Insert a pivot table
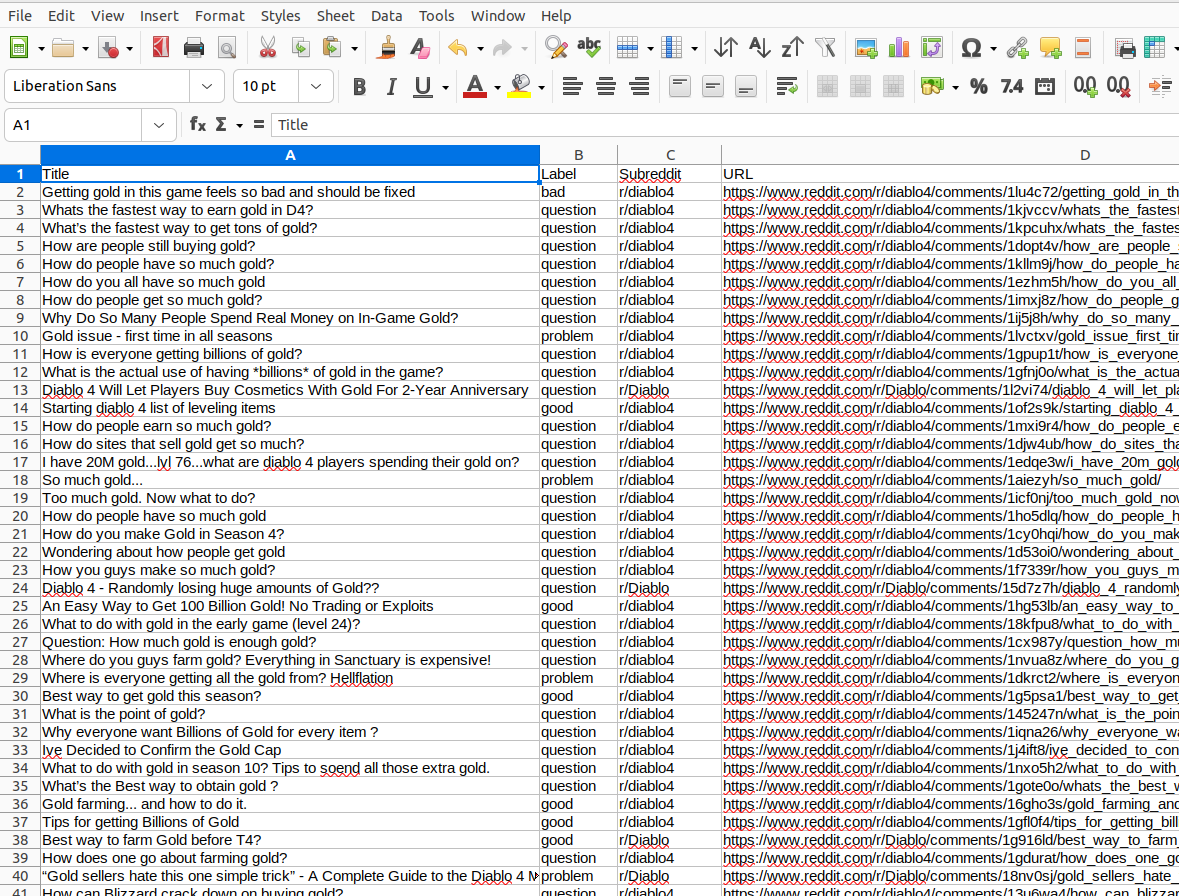Viewport: 1179px width, 896px height. (x=933, y=47)
